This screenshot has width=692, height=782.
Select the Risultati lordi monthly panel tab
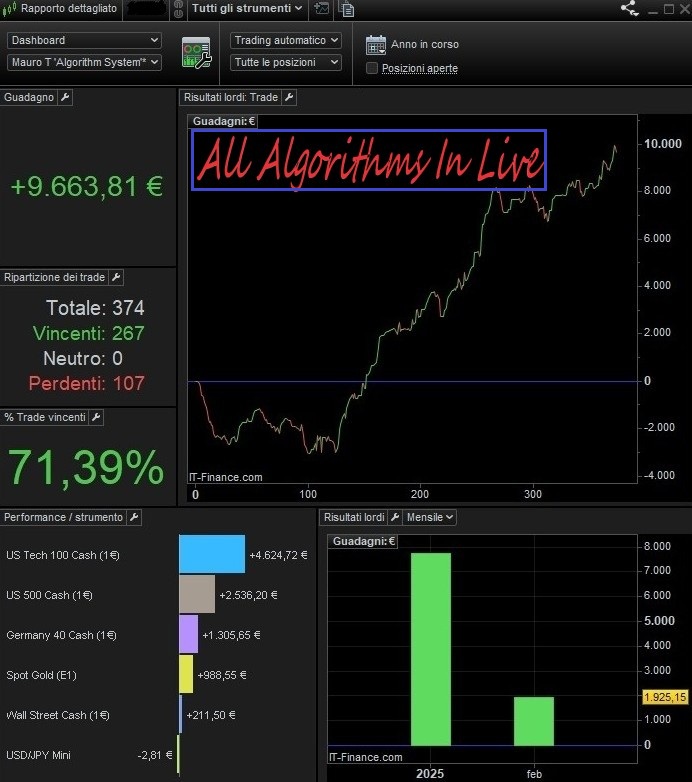354,517
